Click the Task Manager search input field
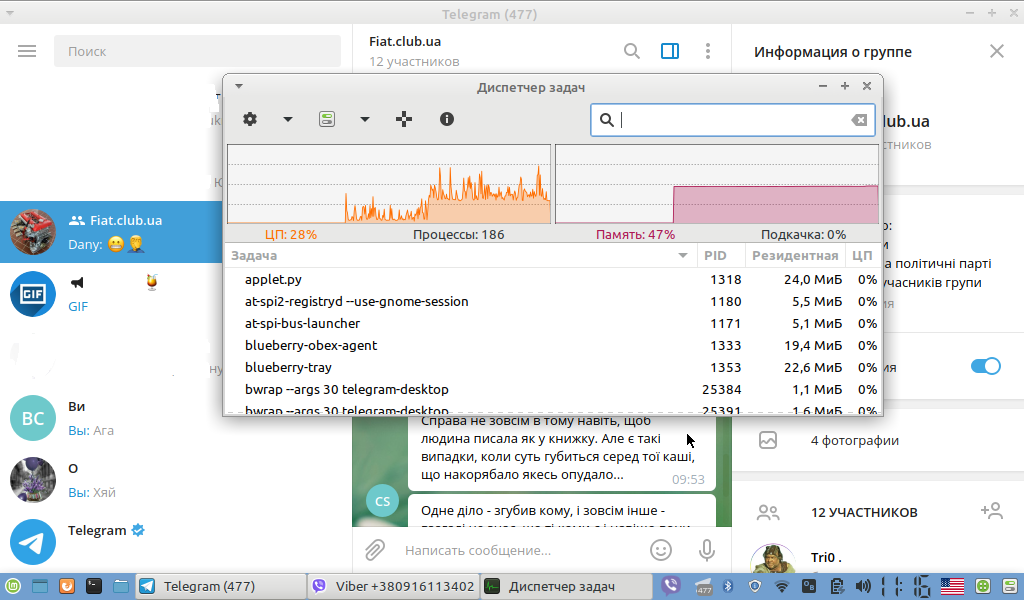 730,120
